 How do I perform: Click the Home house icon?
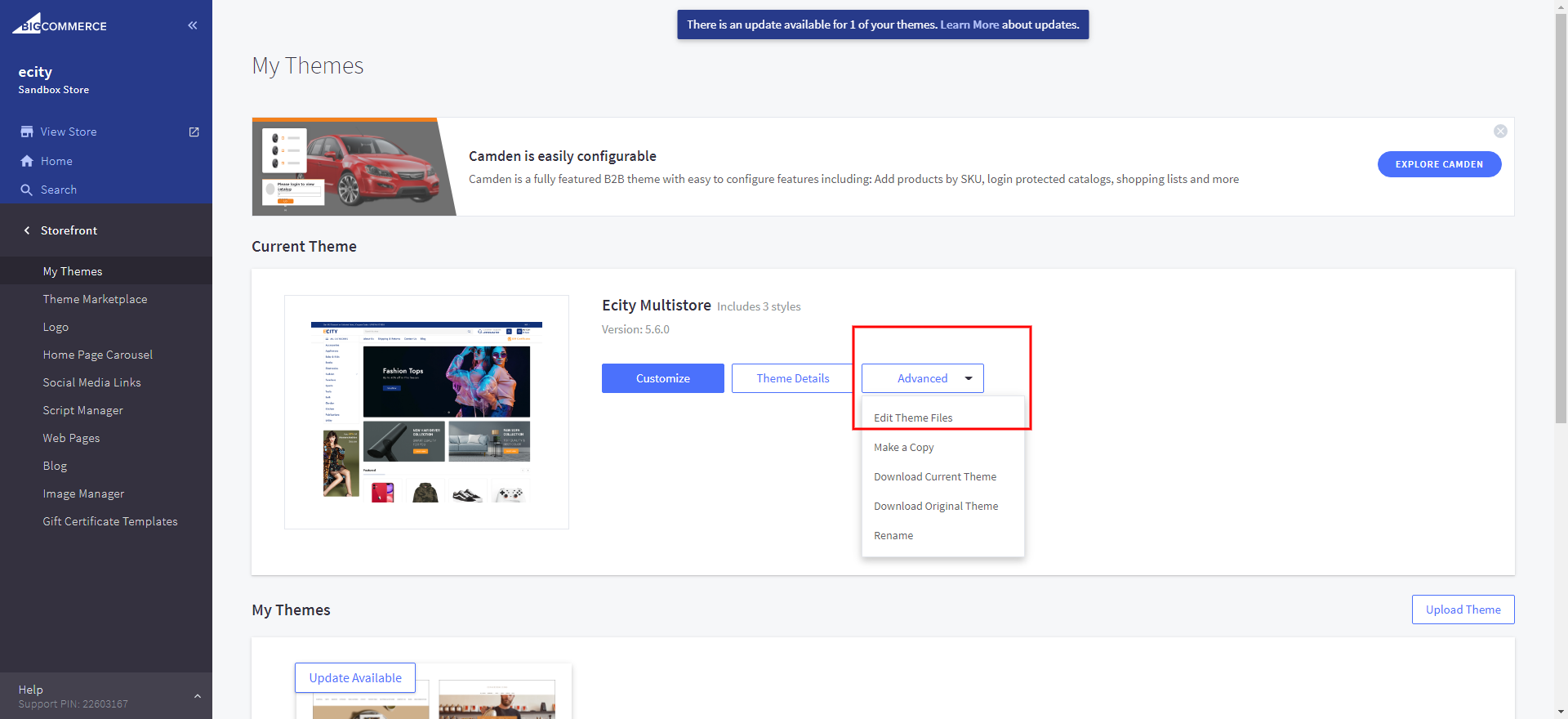pos(27,161)
